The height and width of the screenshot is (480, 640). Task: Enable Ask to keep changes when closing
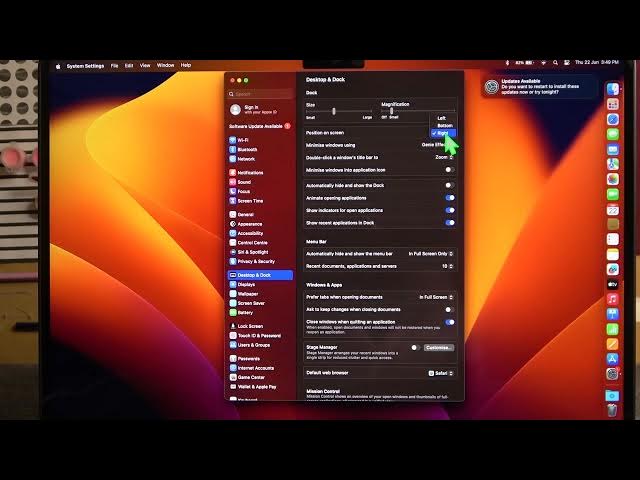click(x=450, y=310)
